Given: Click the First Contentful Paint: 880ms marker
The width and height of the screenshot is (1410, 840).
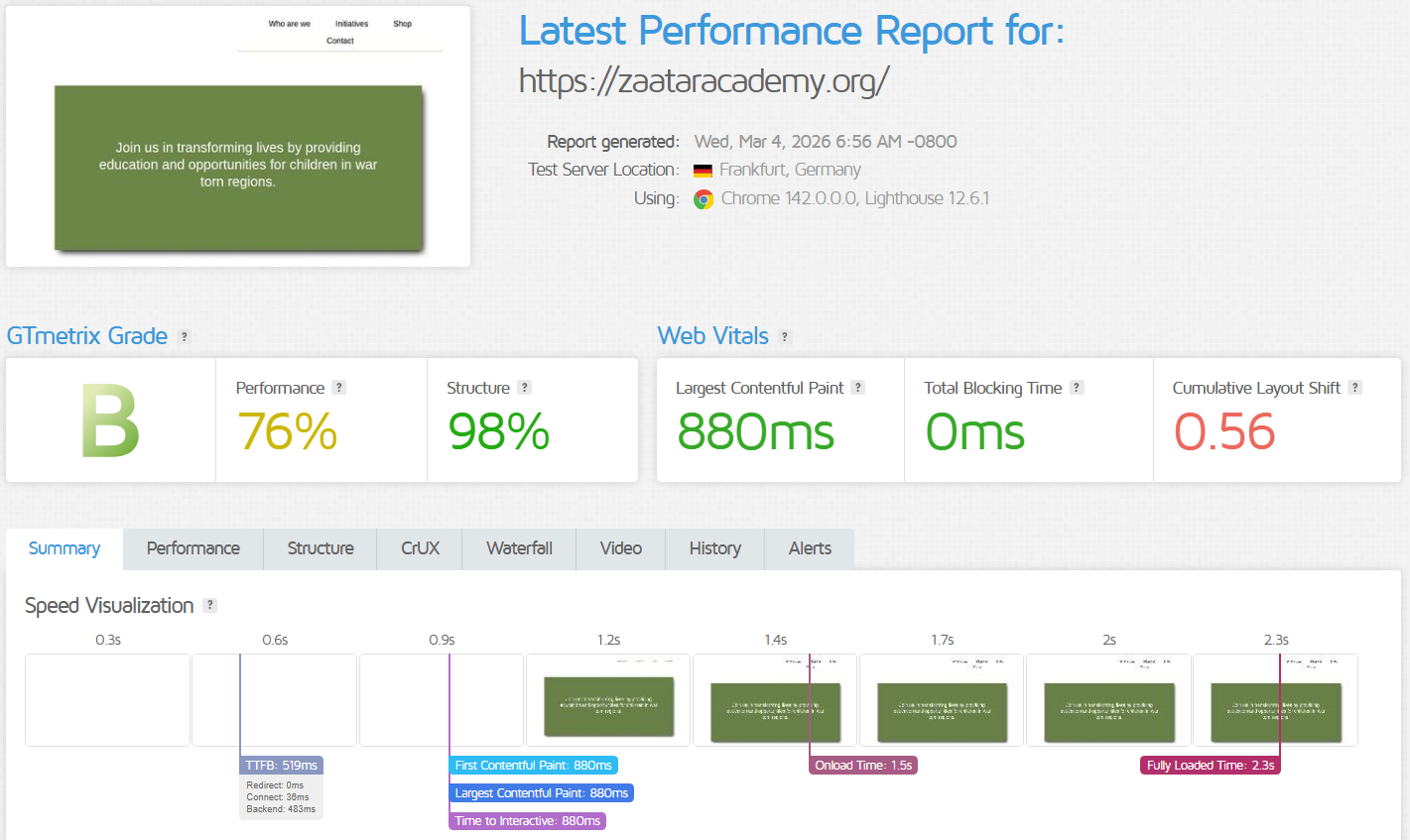Looking at the screenshot, I should tap(533, 766).
